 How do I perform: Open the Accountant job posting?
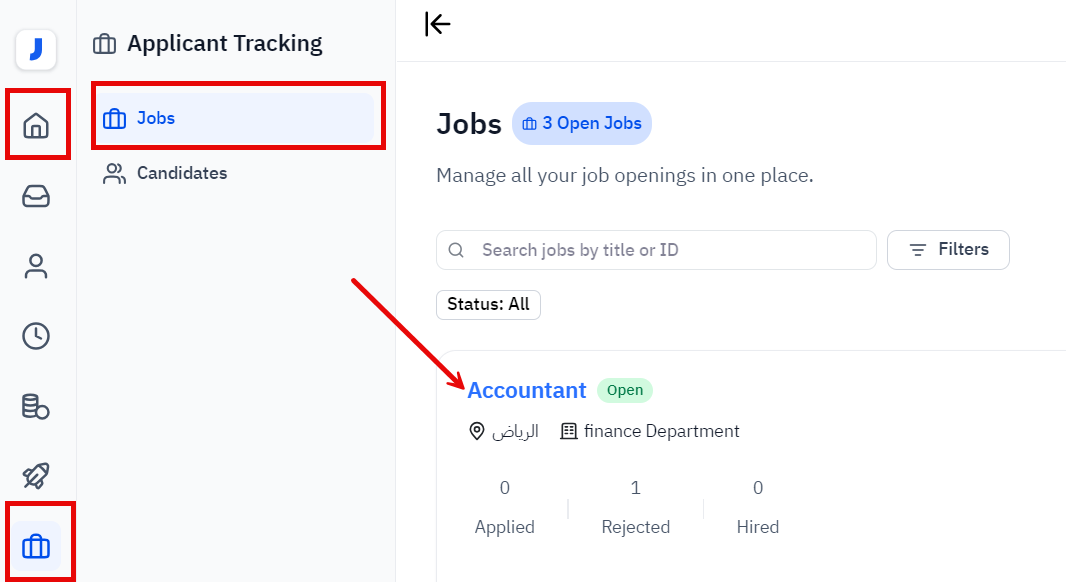click(x=526, y=390)
